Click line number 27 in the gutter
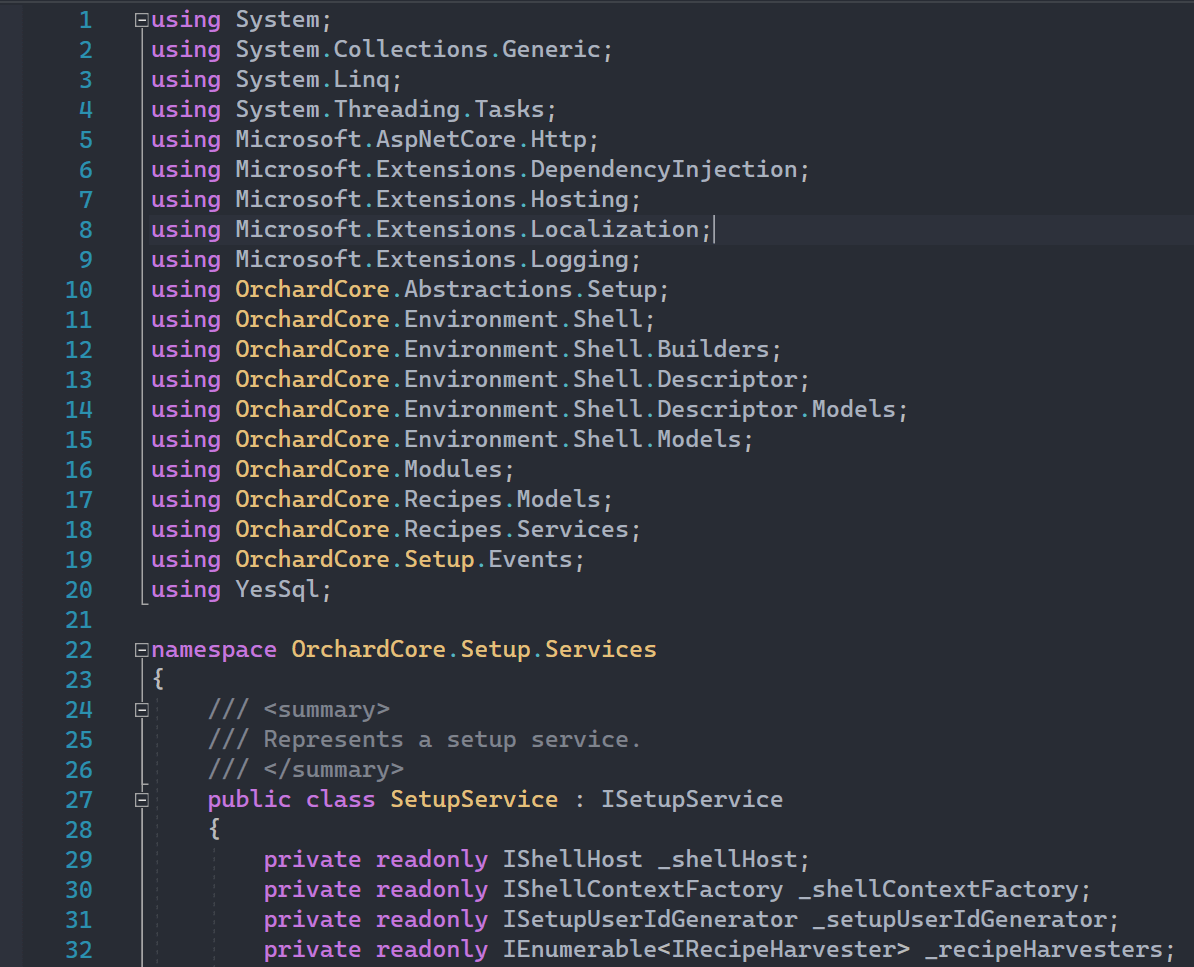Screen dimensions: 1194x967 79,800
